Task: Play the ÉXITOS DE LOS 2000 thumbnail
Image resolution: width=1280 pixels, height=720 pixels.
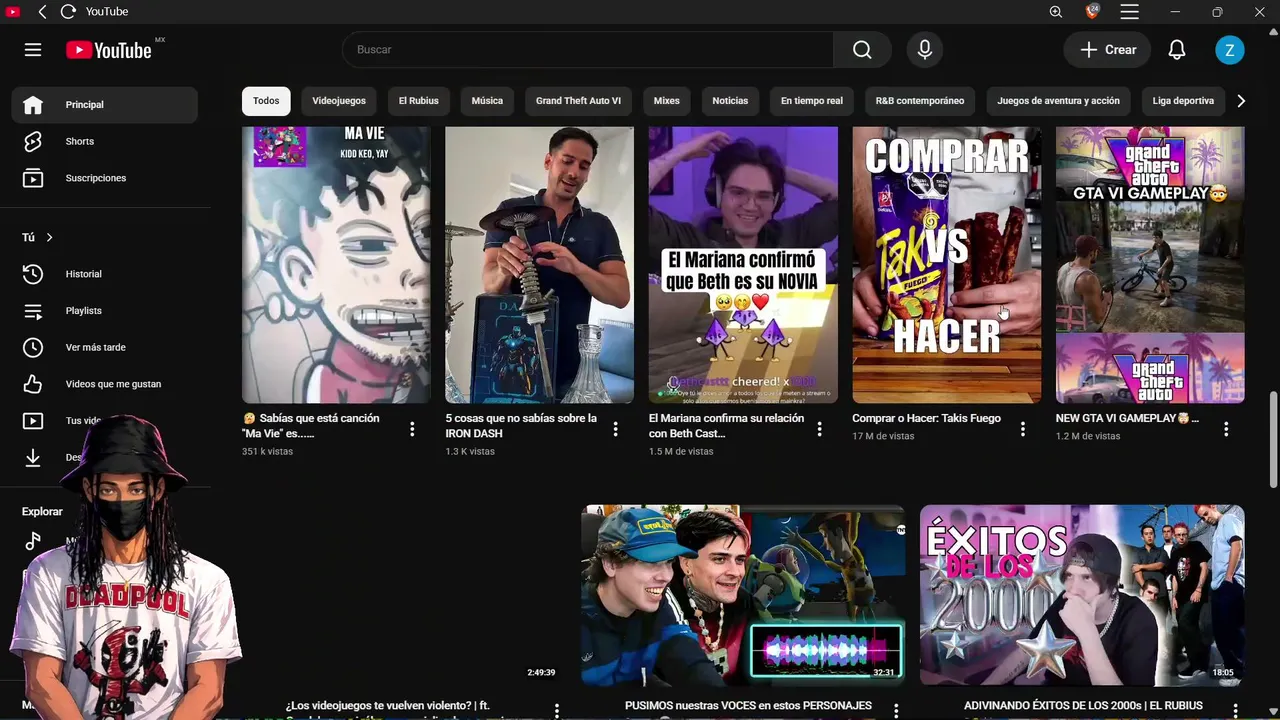Action: coord(1082,595)
